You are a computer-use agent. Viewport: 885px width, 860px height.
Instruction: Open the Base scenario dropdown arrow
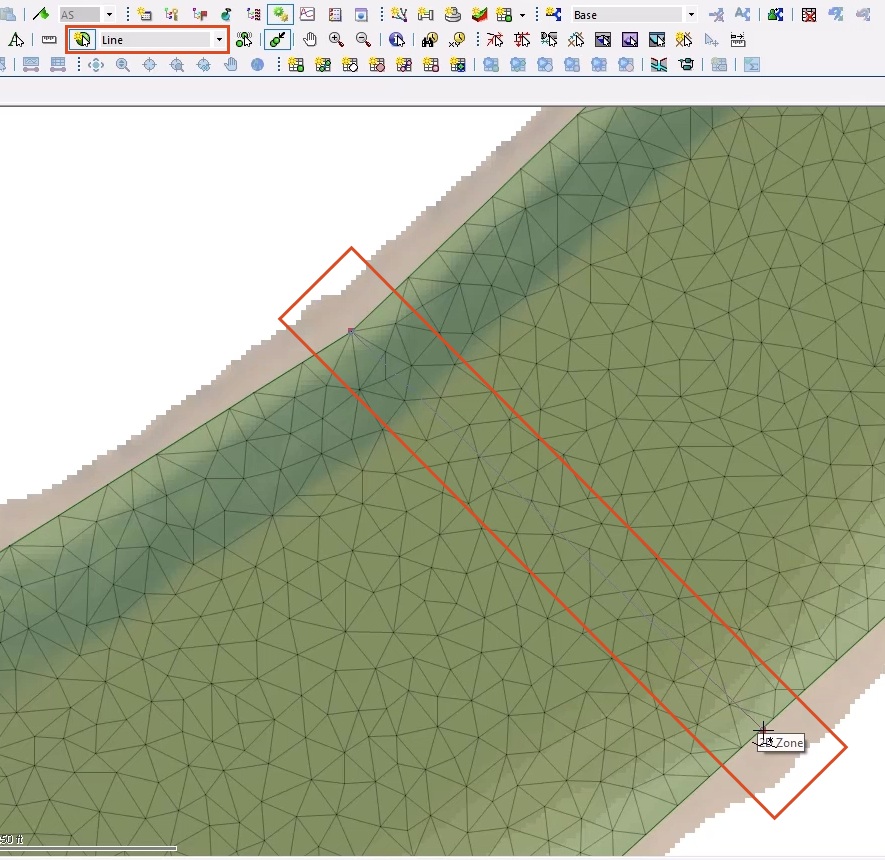pos(691,15)
